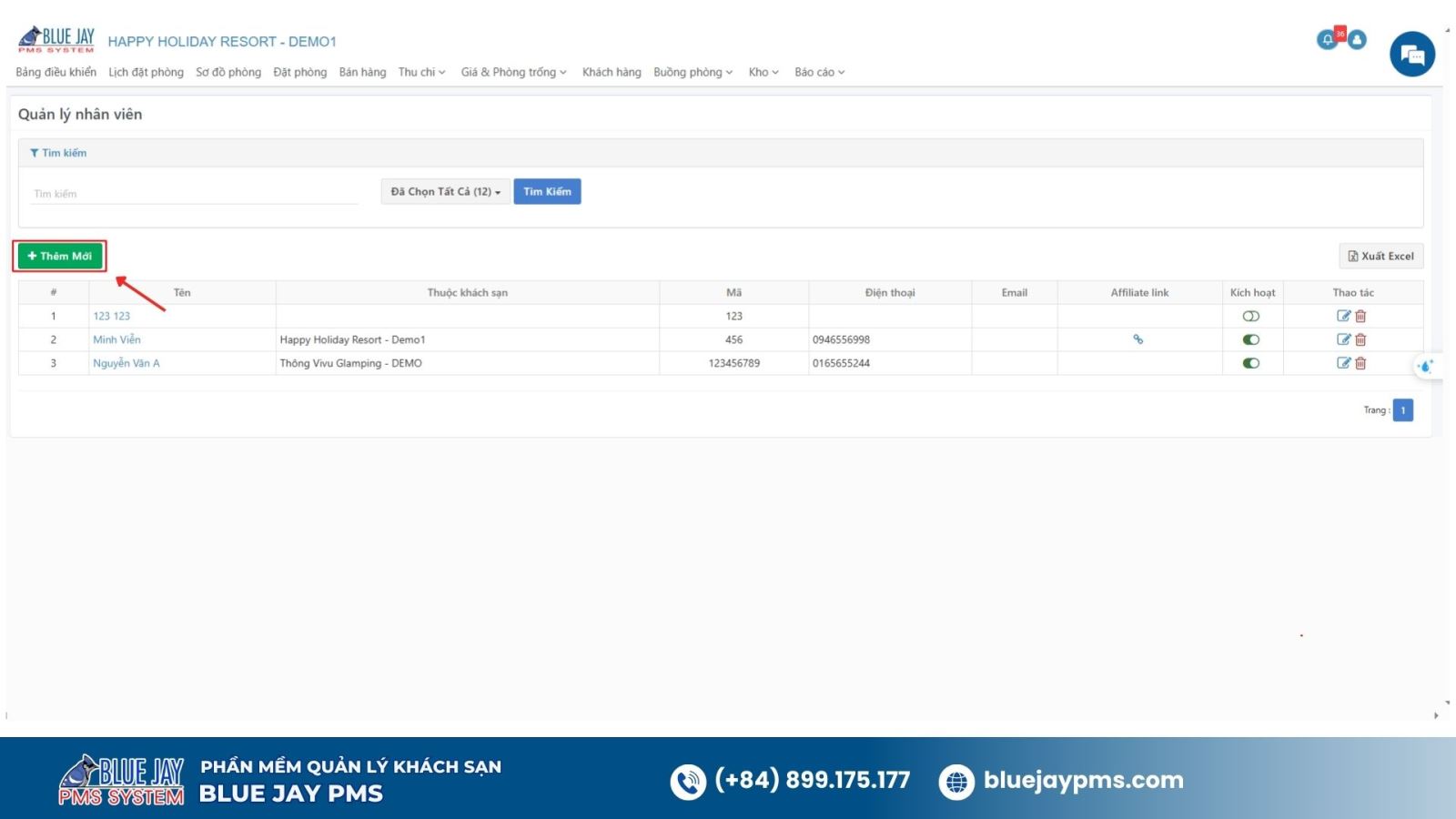1456x819 pixels.
Task: Select page 1 in the pagination control
Action: click(x=1404, y=409)
